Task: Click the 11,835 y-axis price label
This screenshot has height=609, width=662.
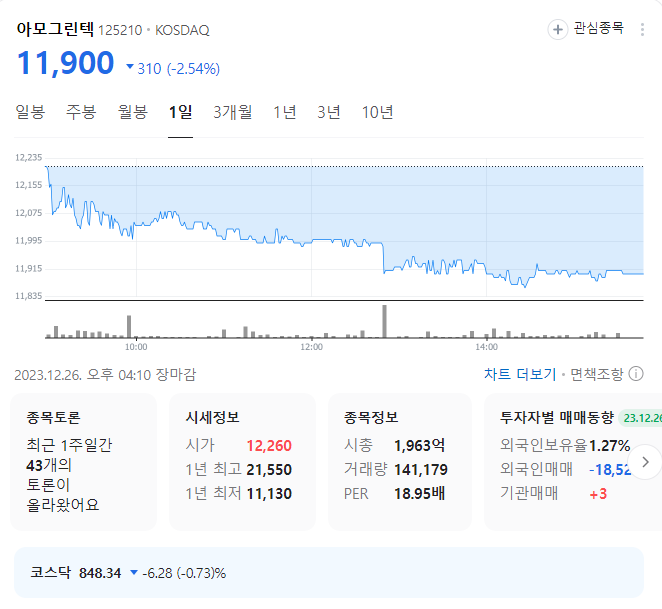Action: (29, 296)
